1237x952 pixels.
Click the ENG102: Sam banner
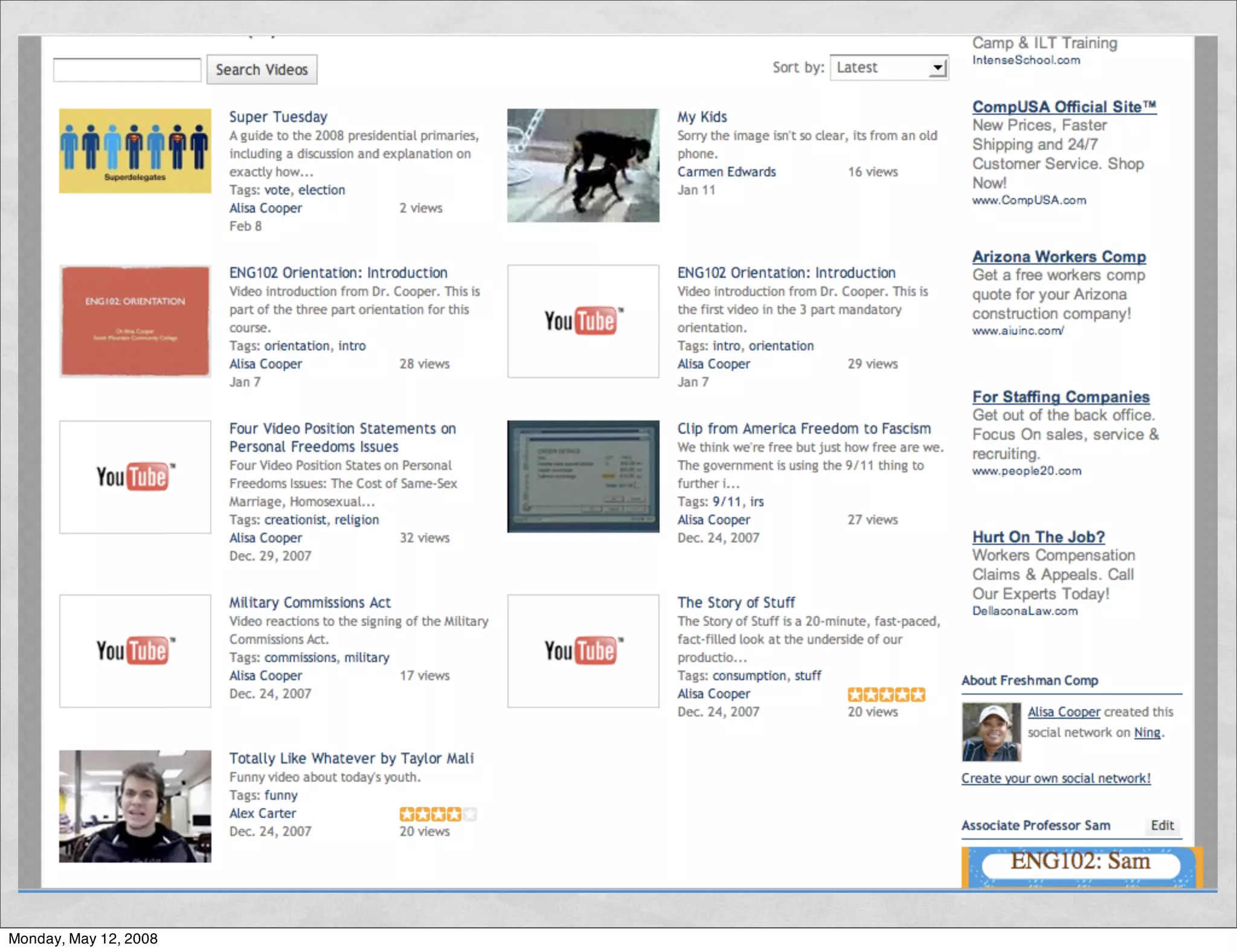(x=1081, y=865)
